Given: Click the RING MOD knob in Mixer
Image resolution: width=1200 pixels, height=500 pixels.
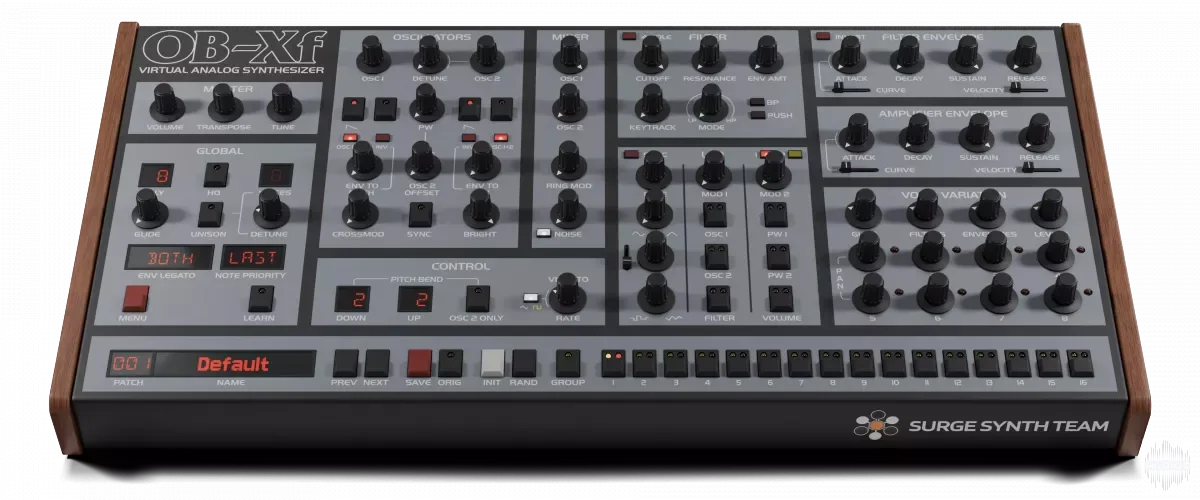Looking at the screenshot, I should point(569,160).
